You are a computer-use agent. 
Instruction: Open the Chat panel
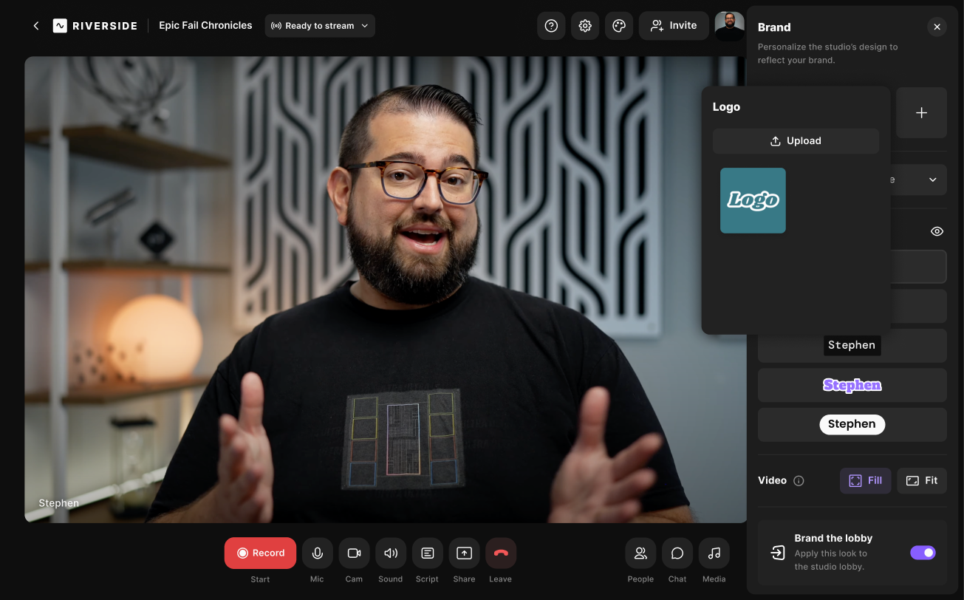[677, 552]
